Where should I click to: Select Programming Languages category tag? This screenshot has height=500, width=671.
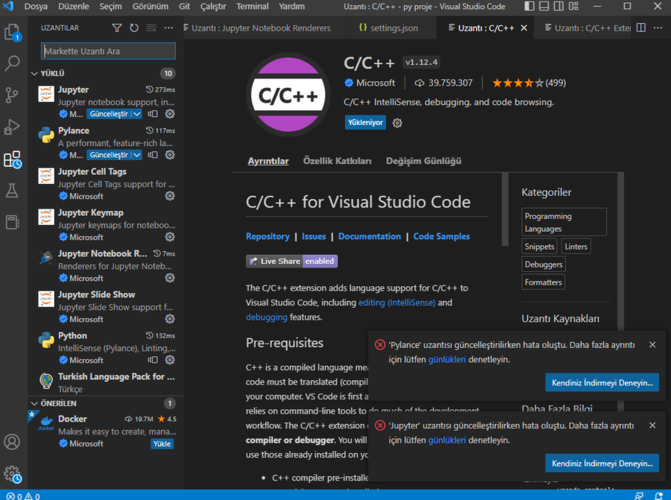(564, 222)
